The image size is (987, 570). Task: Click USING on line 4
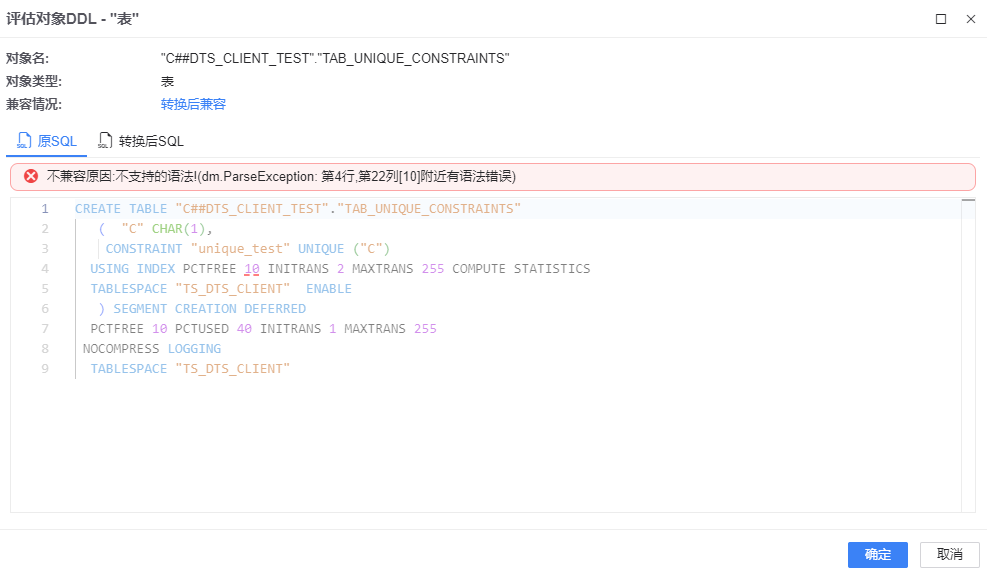point(110,269)
